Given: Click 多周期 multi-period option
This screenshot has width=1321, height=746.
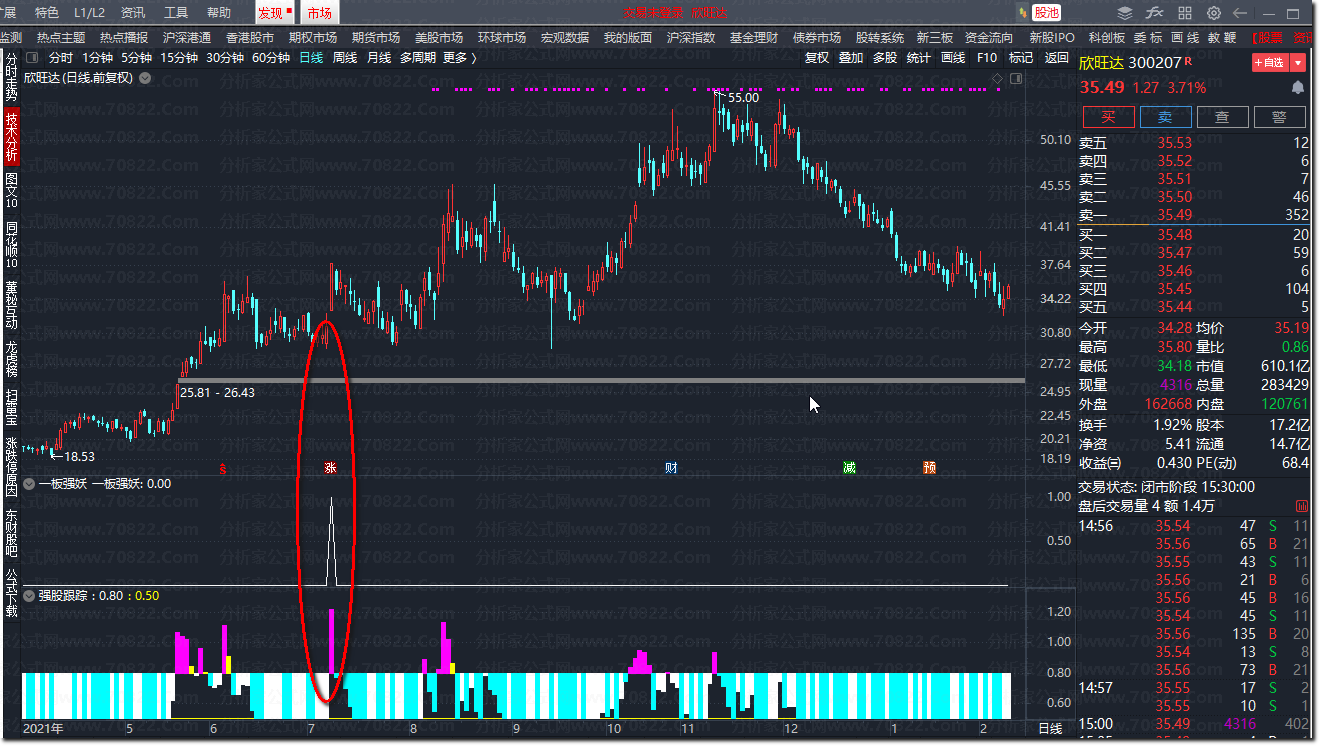Looking at the screenshot, I should tap(418, 58).
